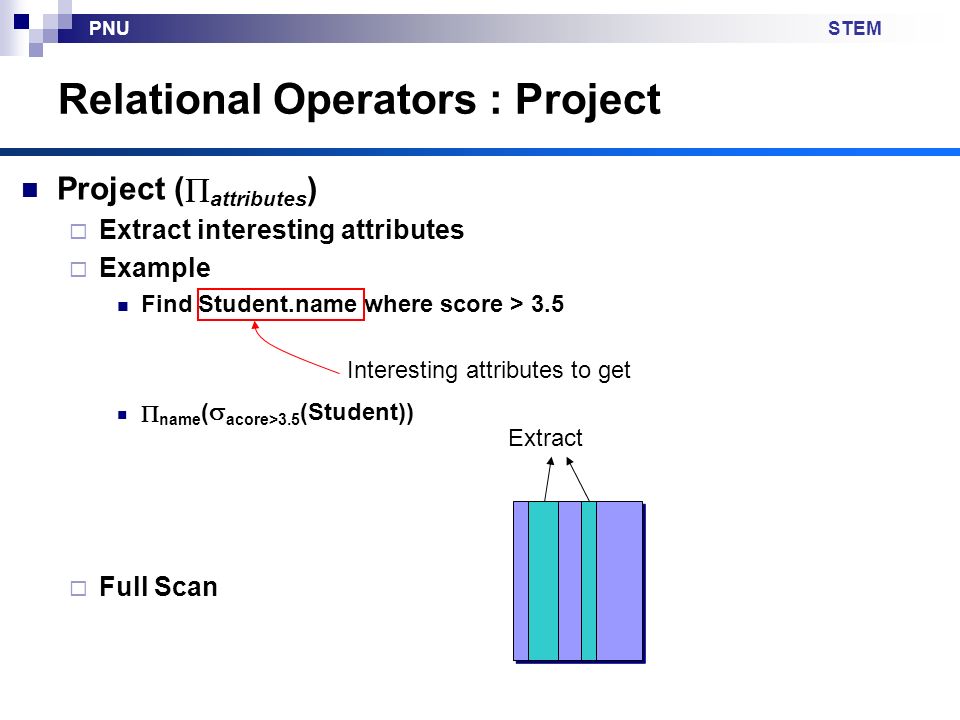Click the blue square bullet before 'Project'
The height and width of the screenshot is (720, 960).
[x=30, y=190]
